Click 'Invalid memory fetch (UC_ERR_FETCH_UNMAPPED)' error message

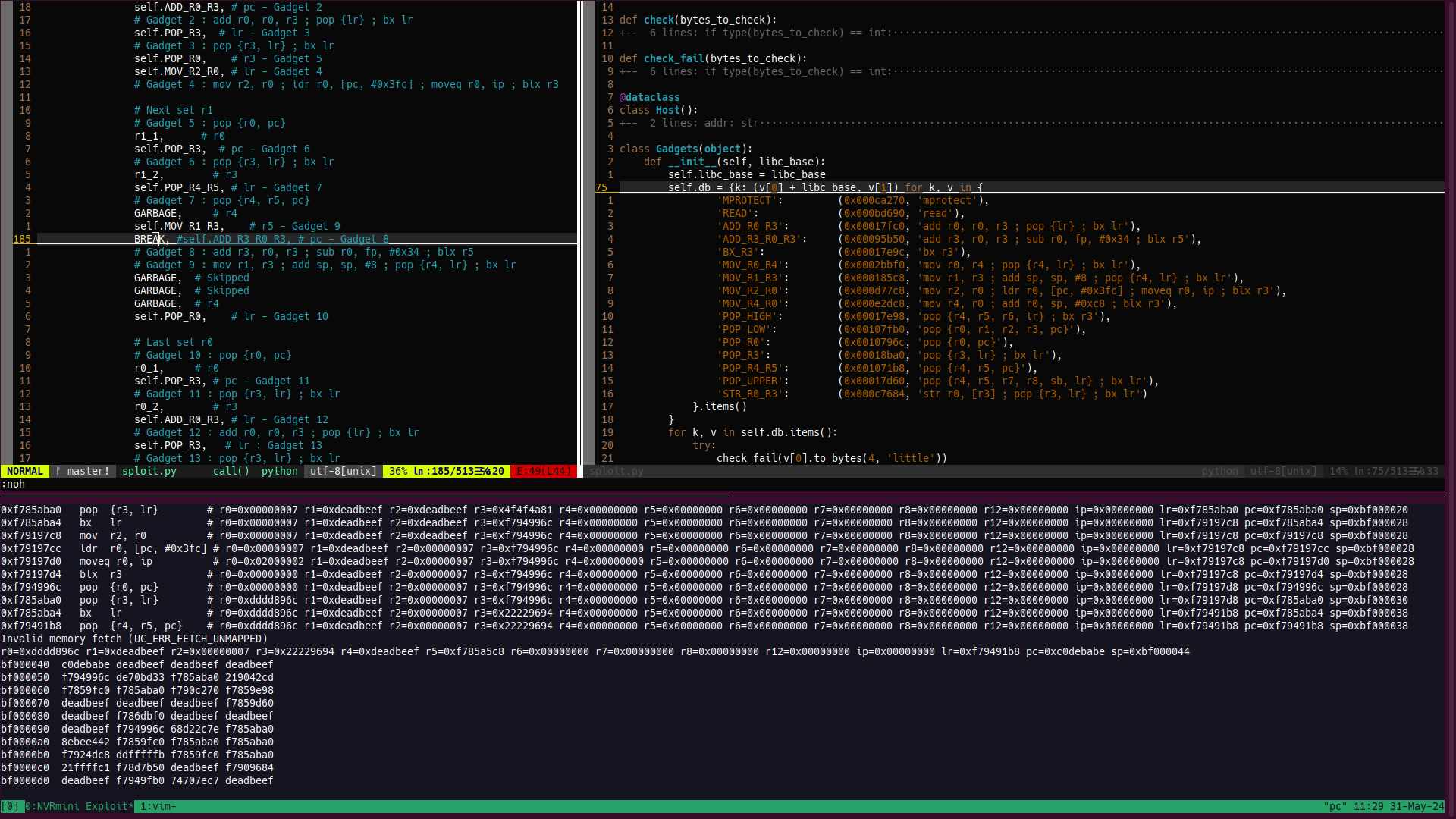(134, 639)
